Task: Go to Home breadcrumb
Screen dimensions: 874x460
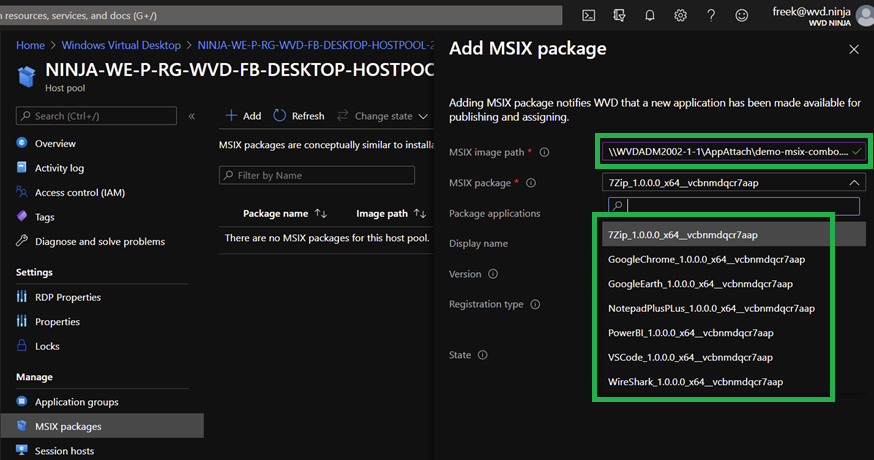Action: pyautogui.click(x=30, y=45)
